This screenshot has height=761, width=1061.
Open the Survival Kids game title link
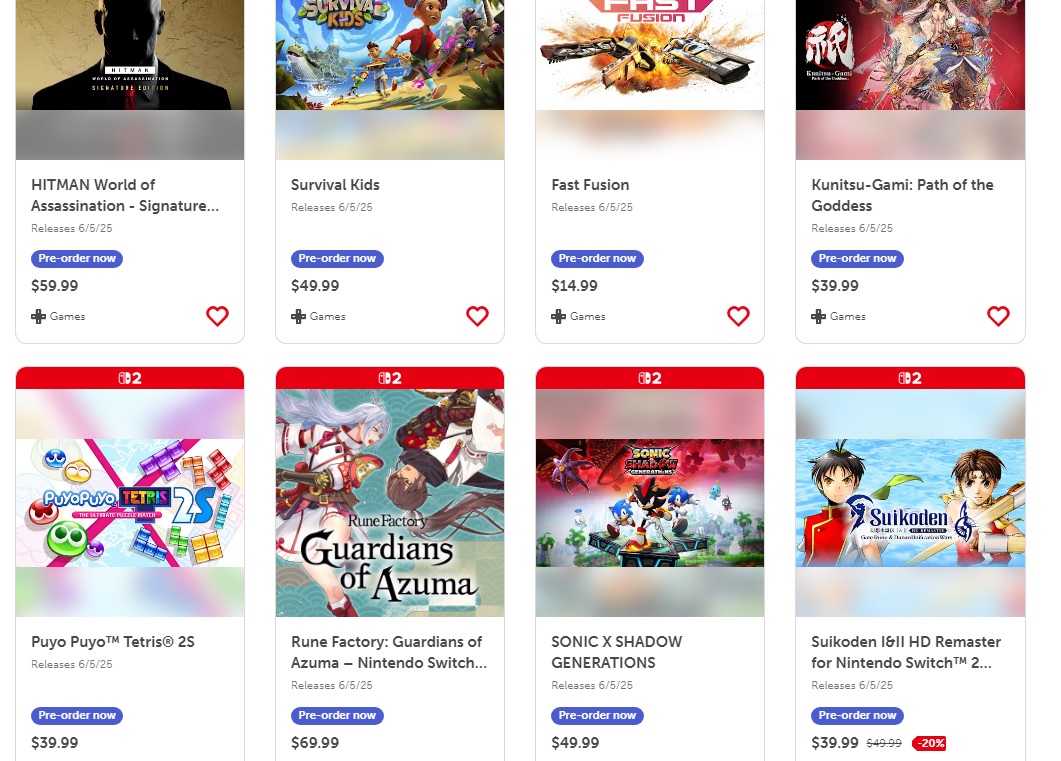335,185
